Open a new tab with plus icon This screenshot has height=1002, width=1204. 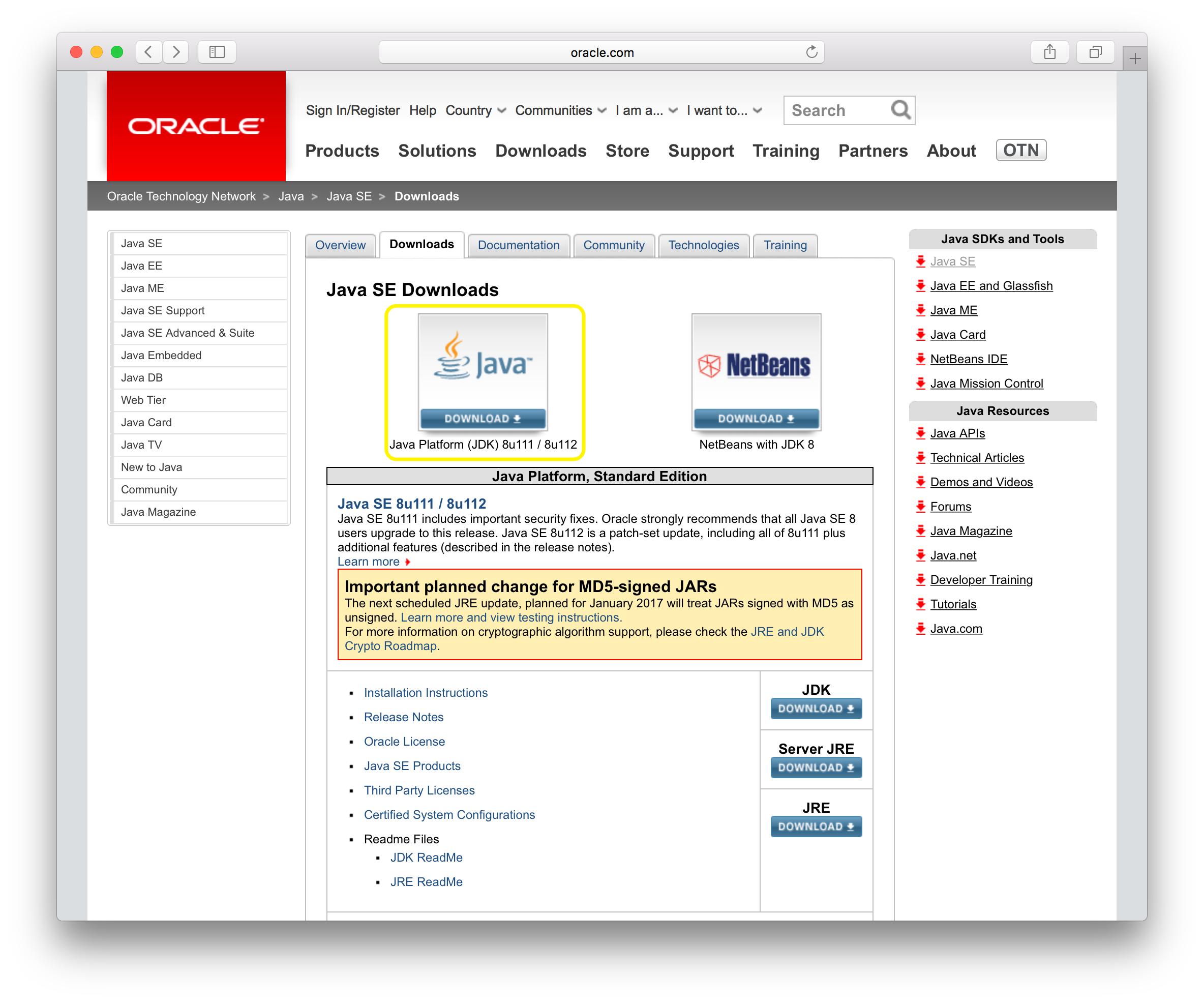pyautogui.click(x=1135, y=58)
